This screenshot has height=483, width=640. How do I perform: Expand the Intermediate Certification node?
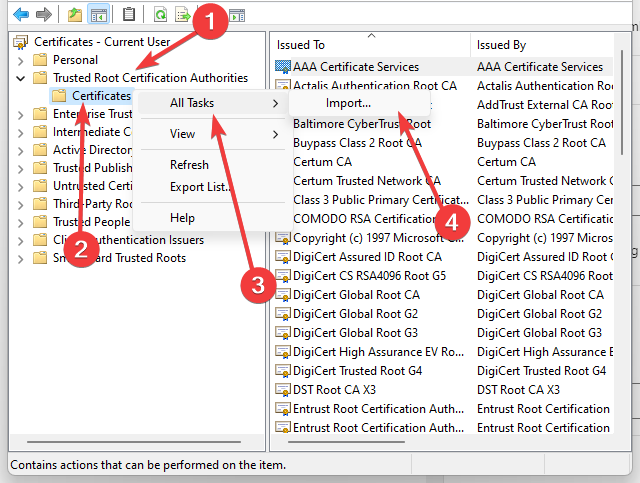(x=20, y=133)
